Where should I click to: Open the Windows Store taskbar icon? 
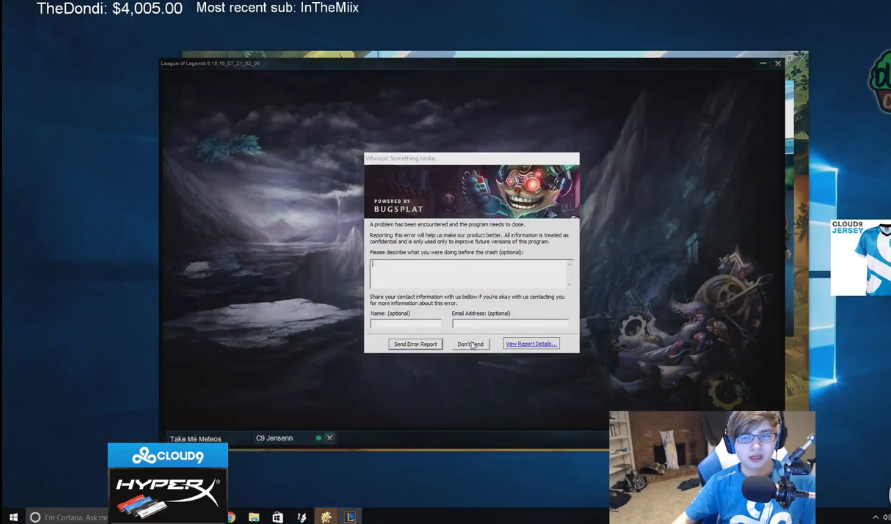click(277, 517)
